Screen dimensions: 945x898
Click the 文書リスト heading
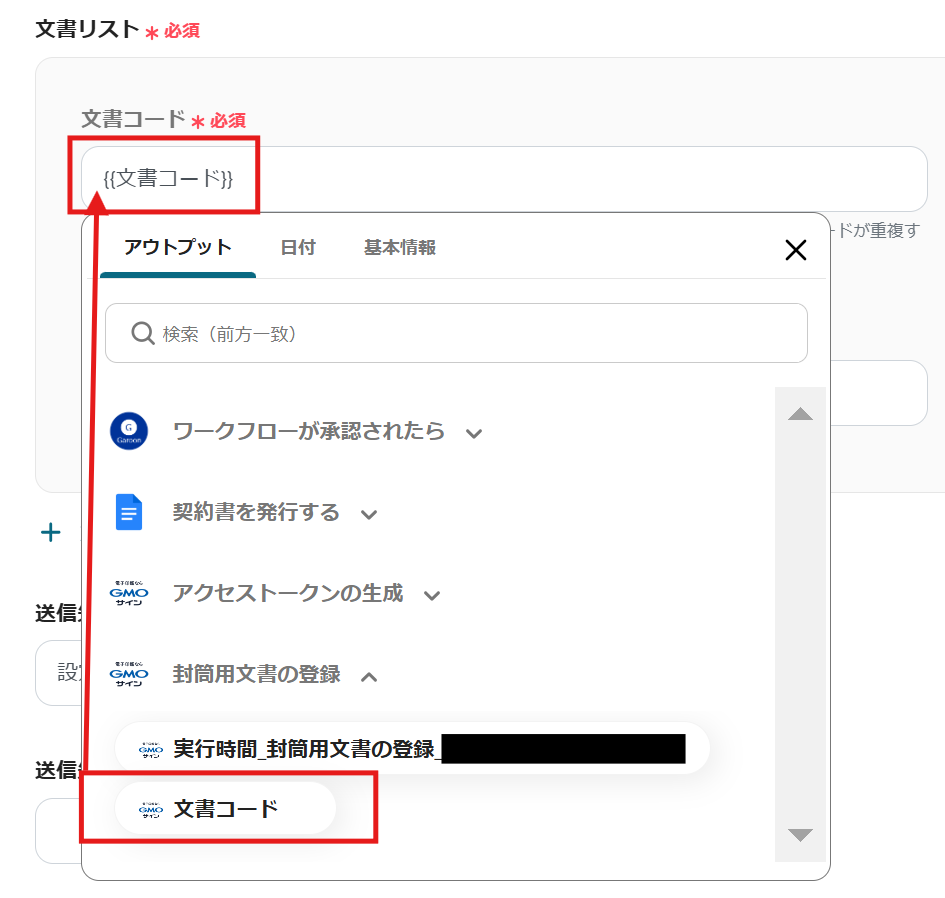87,29
